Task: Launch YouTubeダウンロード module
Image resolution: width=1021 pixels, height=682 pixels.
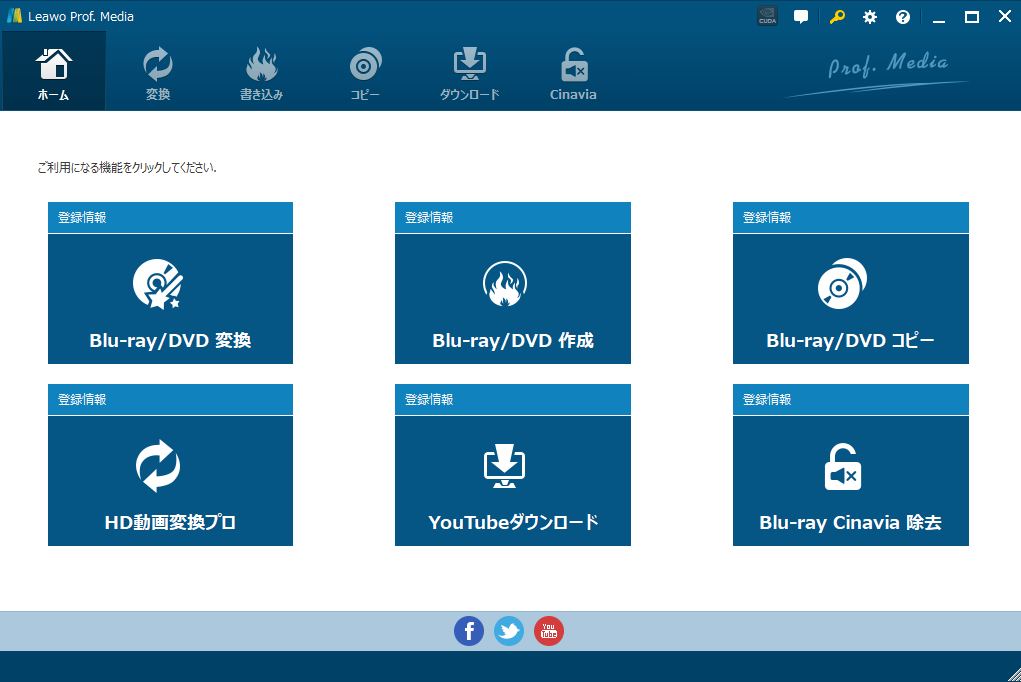Action: point(513,481)
